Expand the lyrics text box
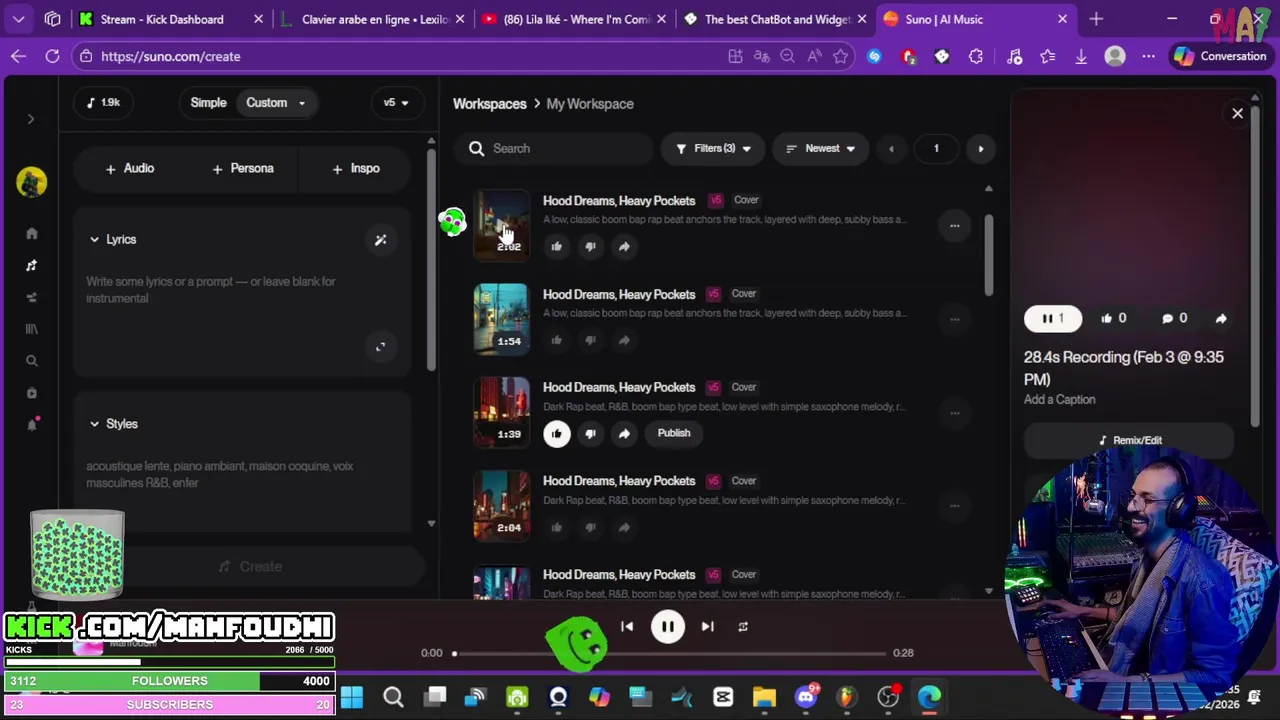This screenshot has height=720, width=1280. point(380,347)
